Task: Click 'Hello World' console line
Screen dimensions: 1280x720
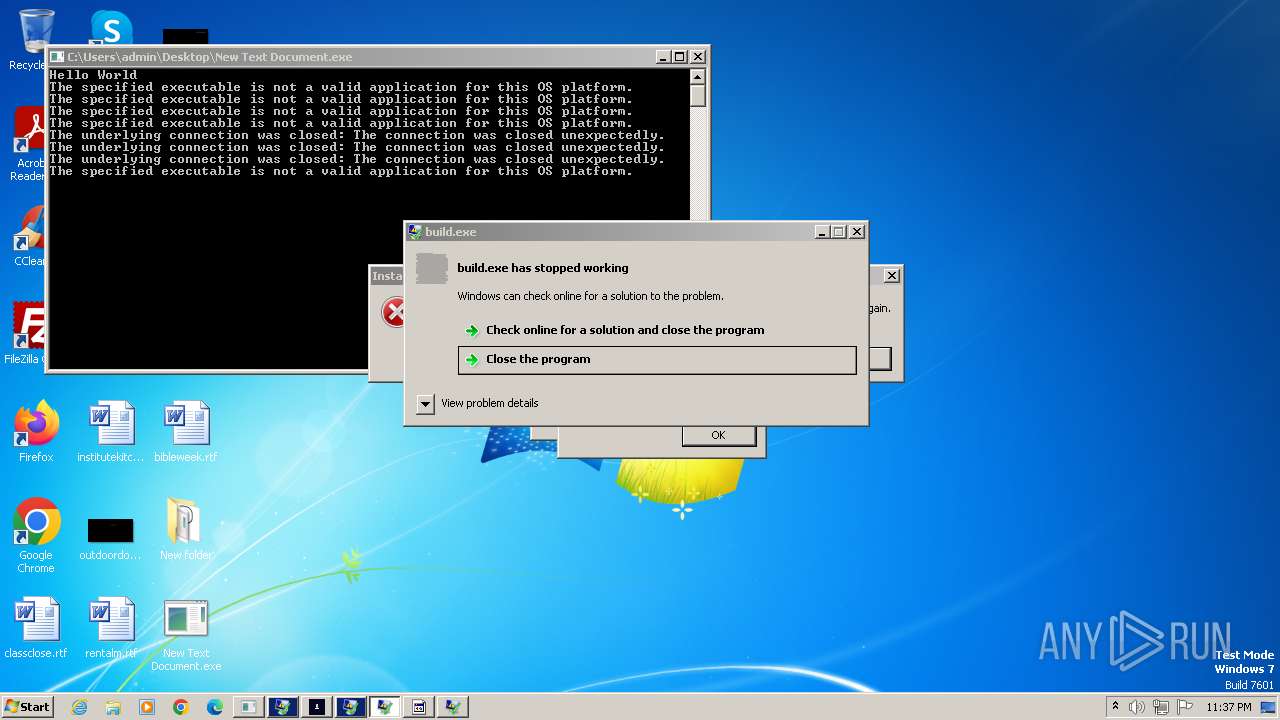Action: 93,75
